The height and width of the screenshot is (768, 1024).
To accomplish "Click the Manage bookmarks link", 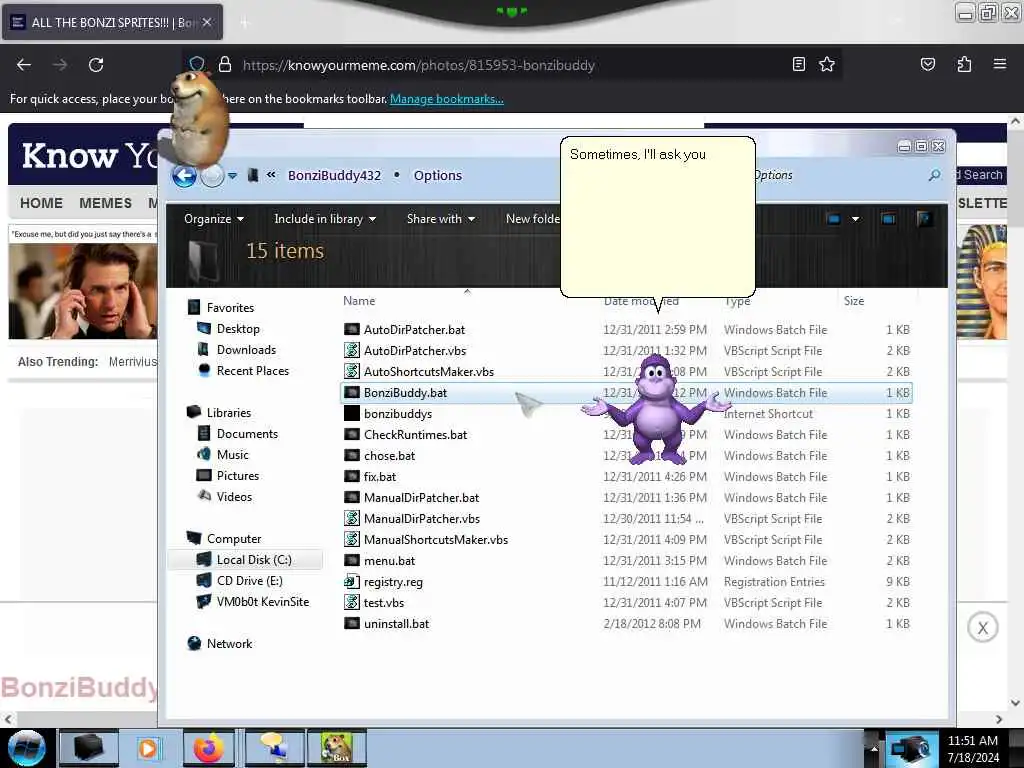I will pyautogui.click(x=447, y=99).
